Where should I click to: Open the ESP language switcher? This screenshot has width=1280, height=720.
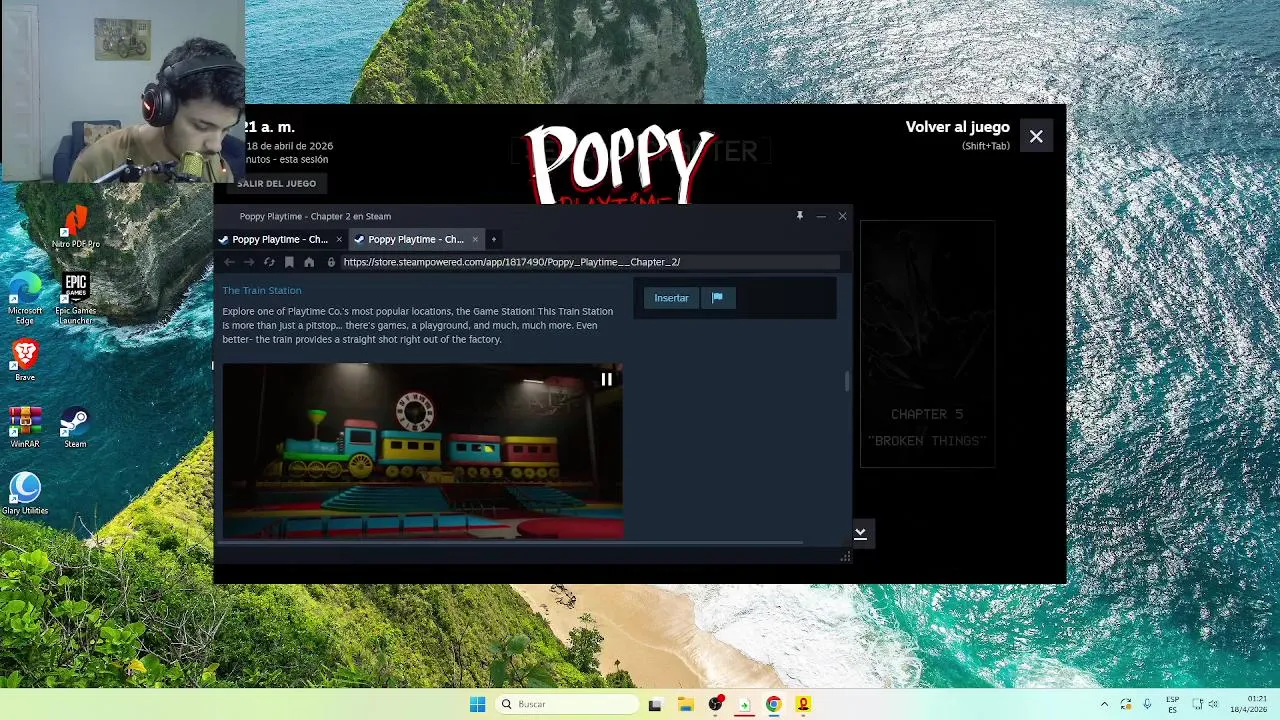(1172, 704)
